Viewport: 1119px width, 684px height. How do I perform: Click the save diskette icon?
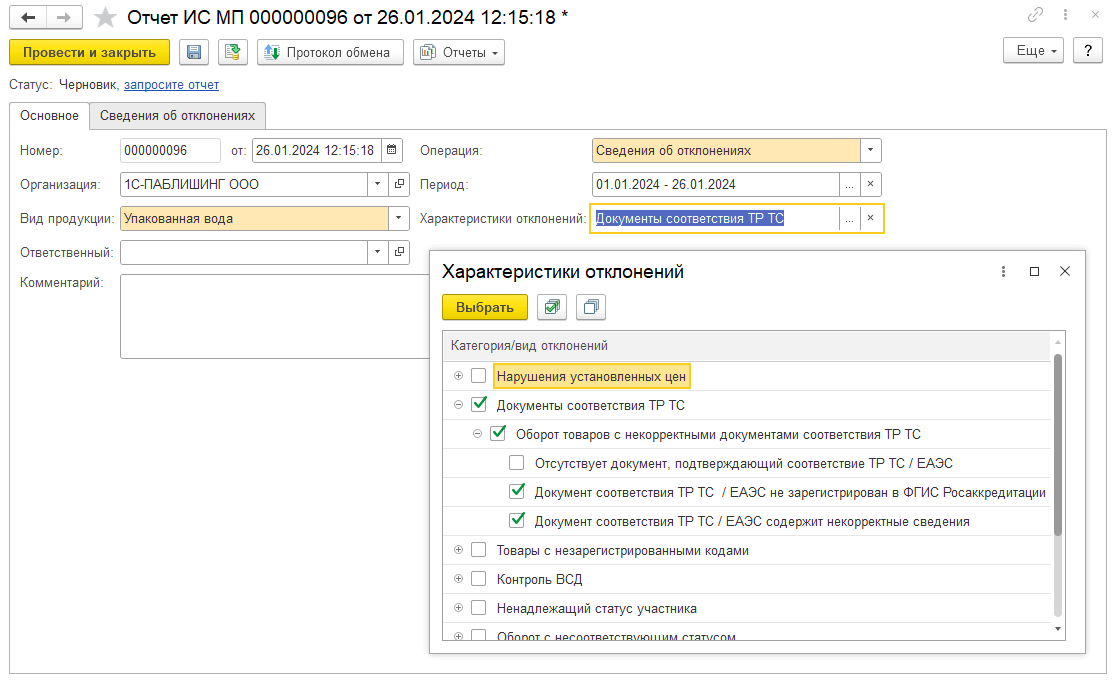tap(194, 52)
